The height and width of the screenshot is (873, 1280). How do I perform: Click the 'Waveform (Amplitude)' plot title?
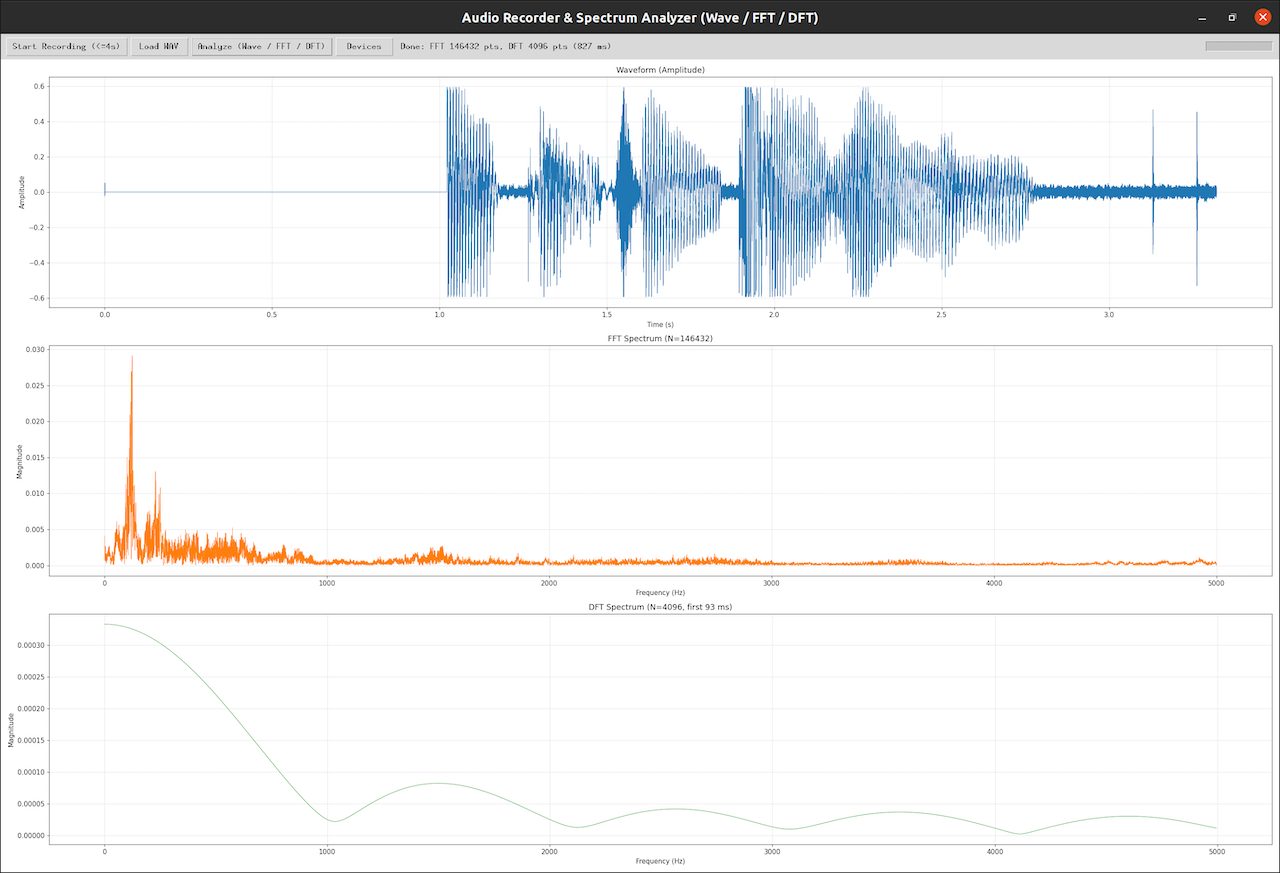pyautogui.click(x=660, y=70)
